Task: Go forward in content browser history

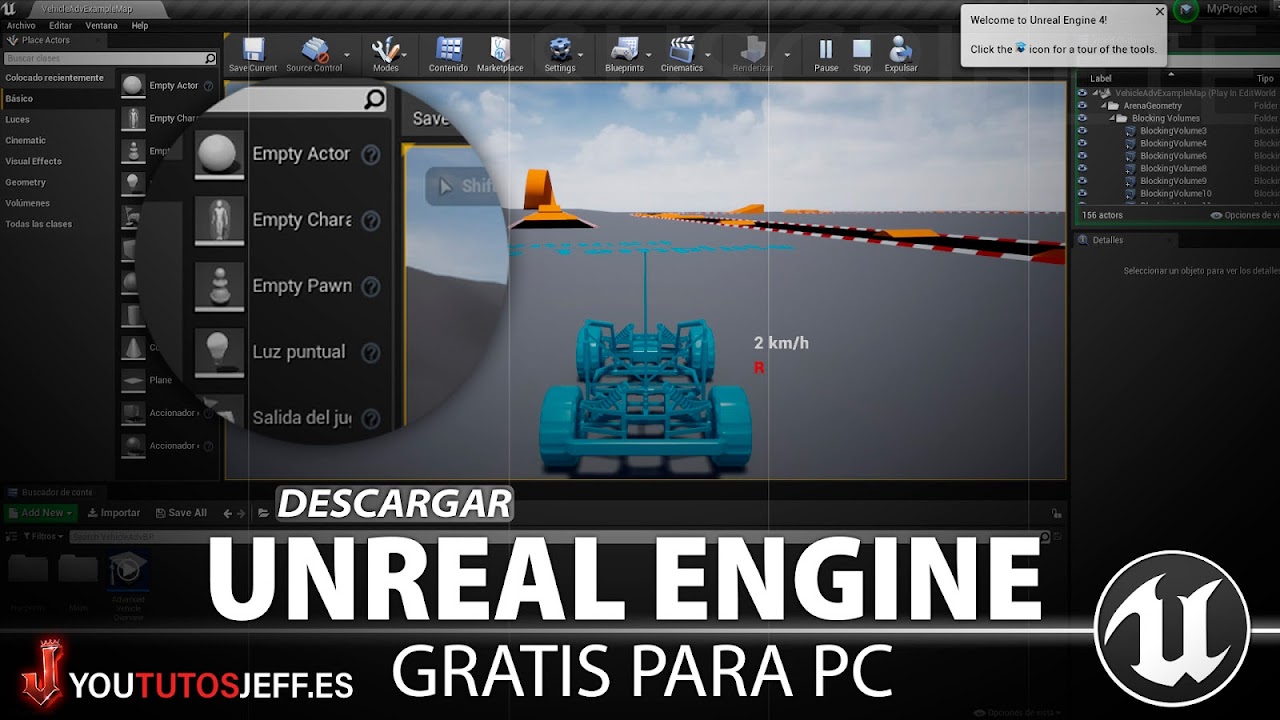Action: point(243,513)
